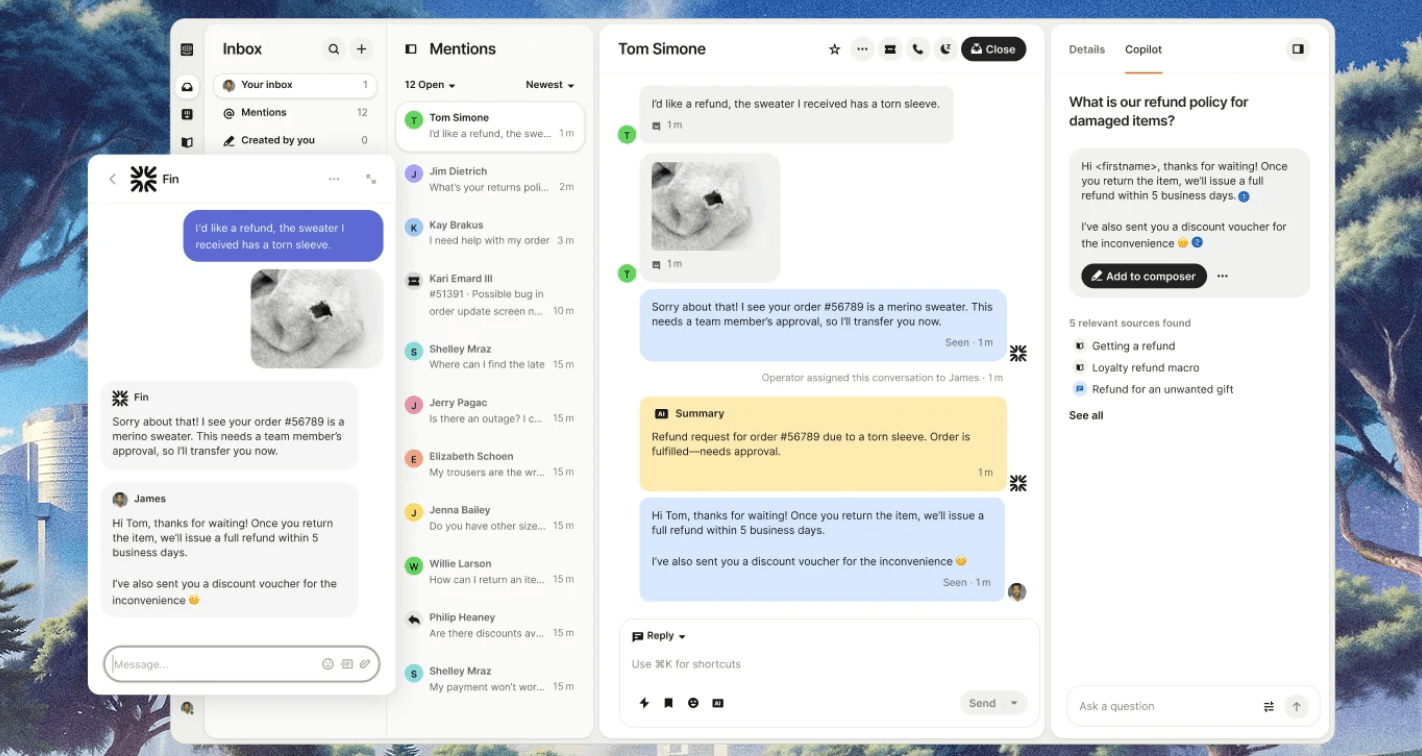Image resolution: width=1422 pixels, height=756 pixels.
Task: Use the lightning shortcuts icon in the composer
Action: (x=644, y=703)
